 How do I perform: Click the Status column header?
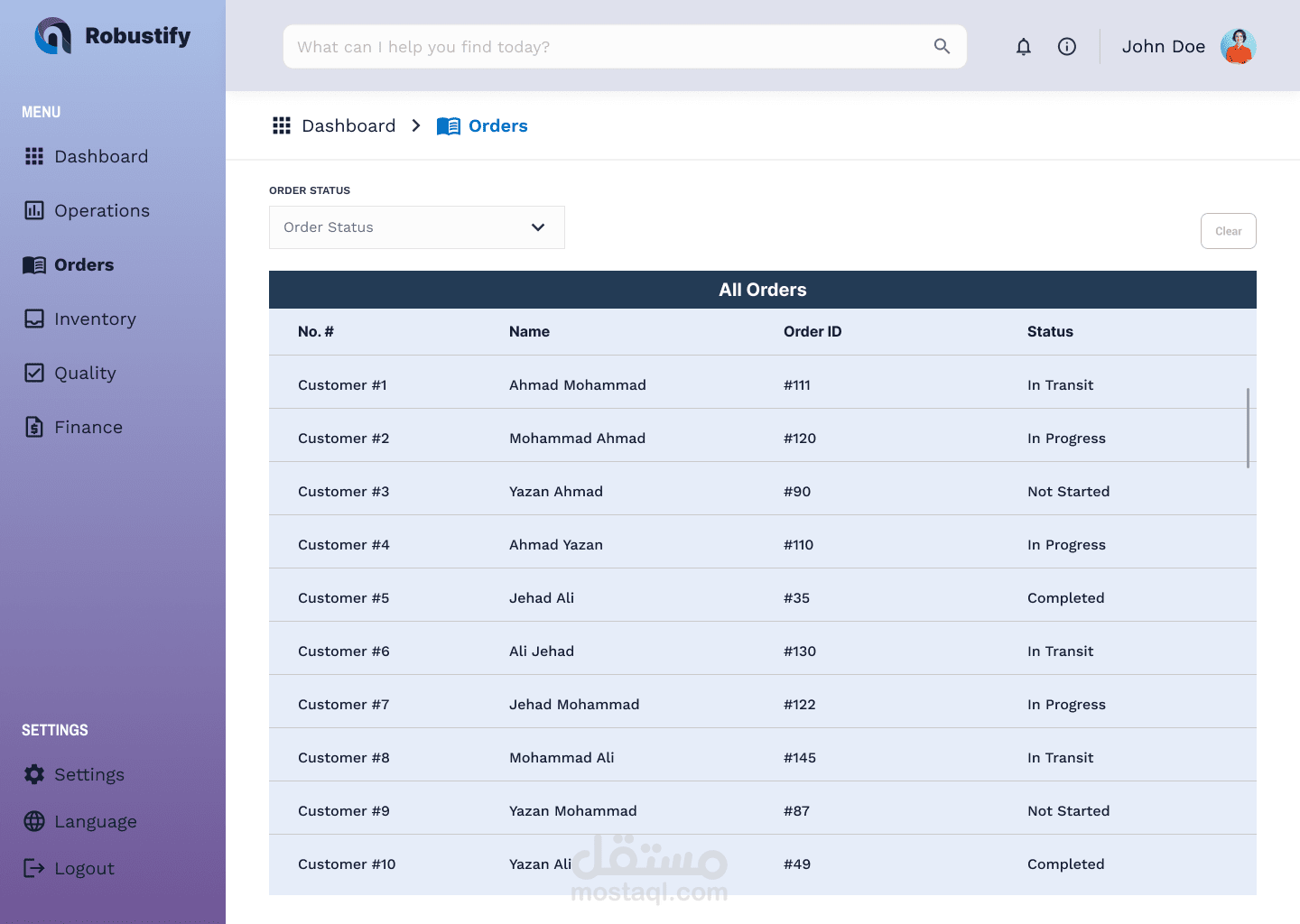pyautogui.click(x=1050, y=331)
